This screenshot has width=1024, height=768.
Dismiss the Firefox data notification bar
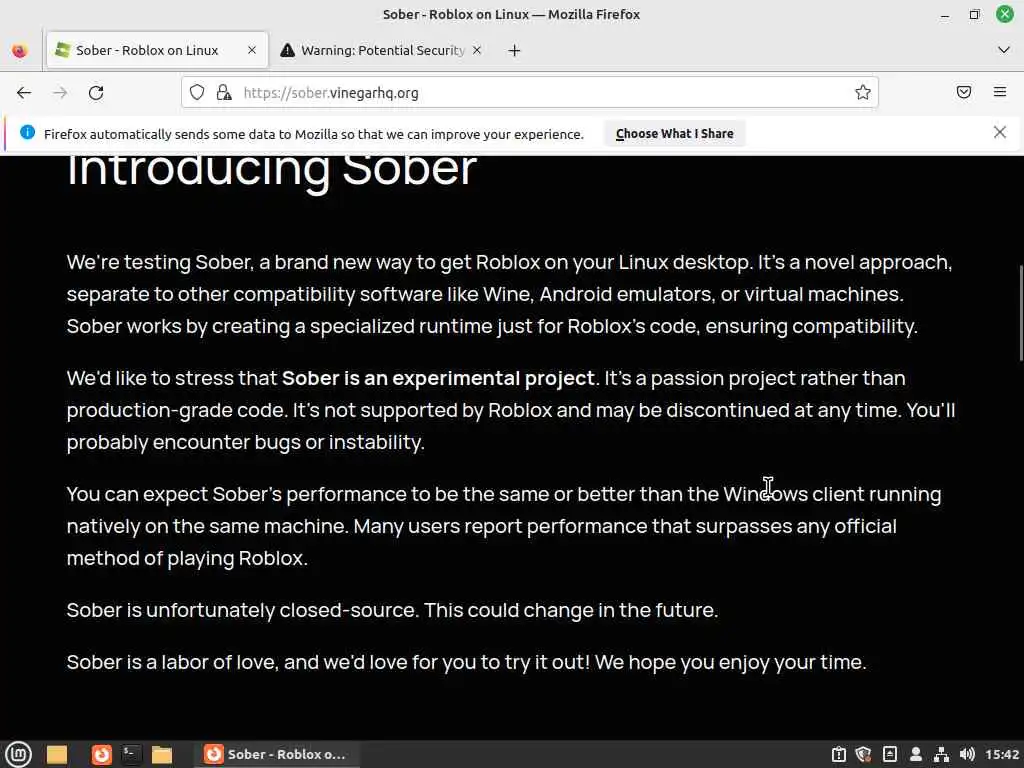(x=1000, y=133)
